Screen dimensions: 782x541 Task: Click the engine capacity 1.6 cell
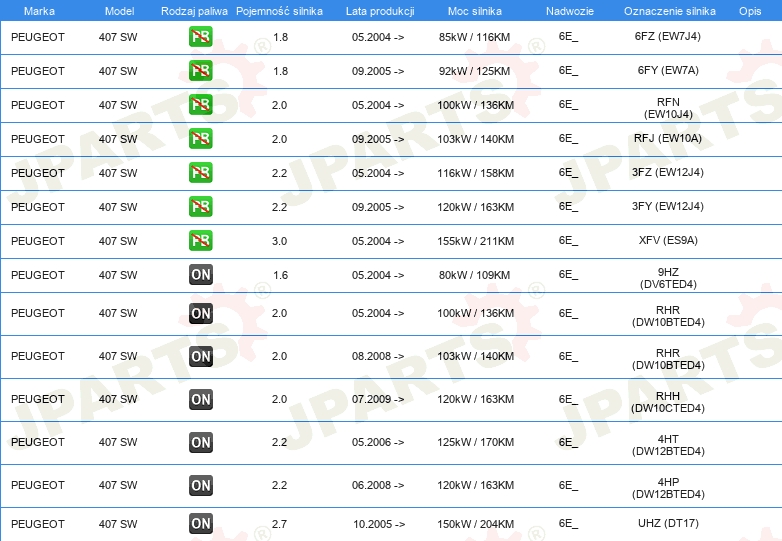280,275
